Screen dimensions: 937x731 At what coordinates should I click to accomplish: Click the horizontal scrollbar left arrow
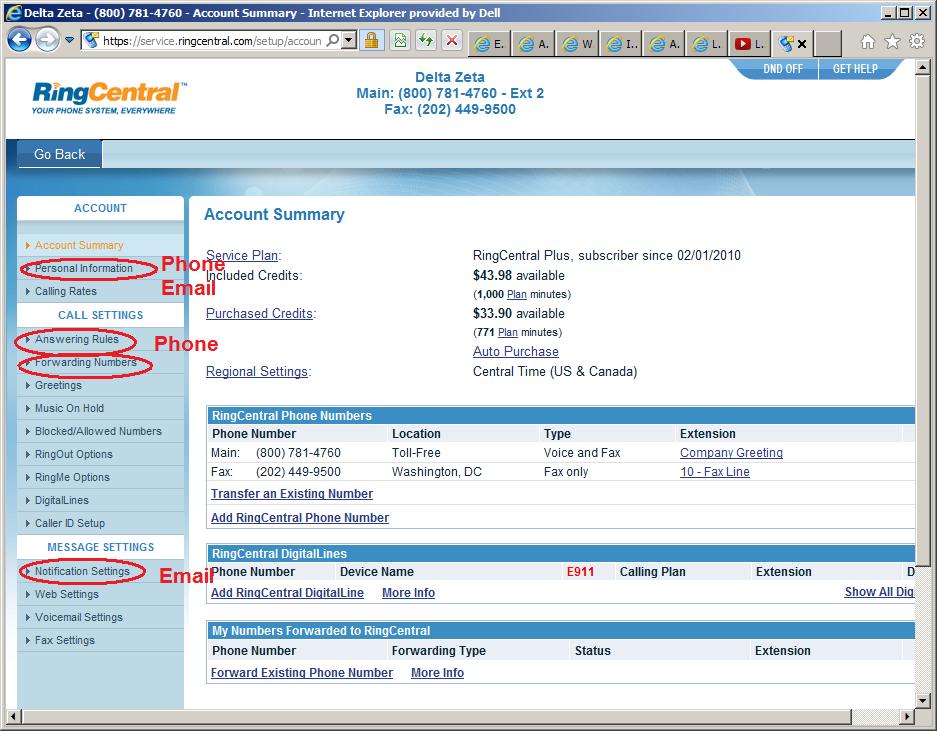13,716
